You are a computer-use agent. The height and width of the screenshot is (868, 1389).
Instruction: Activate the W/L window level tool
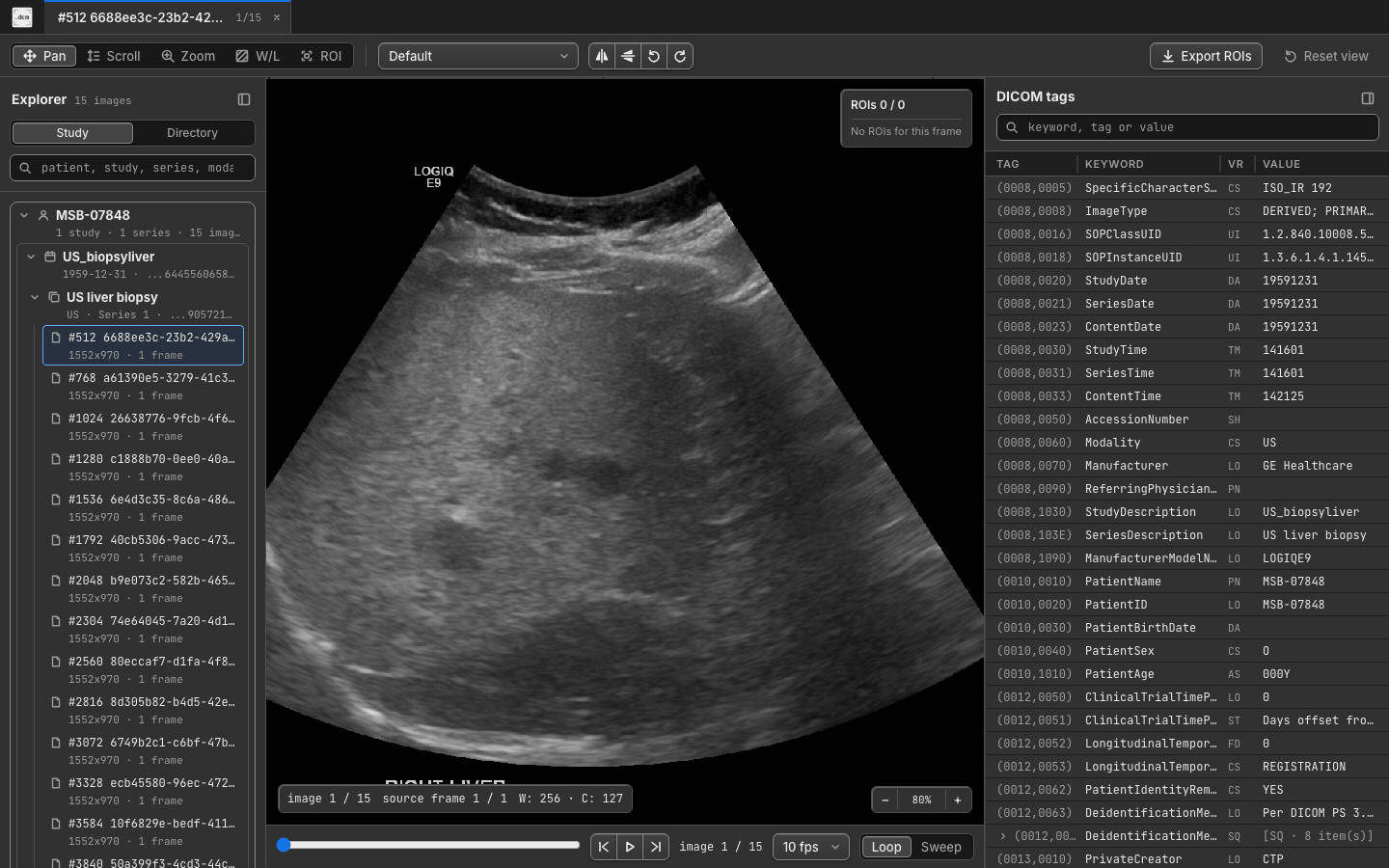point(258,56)
